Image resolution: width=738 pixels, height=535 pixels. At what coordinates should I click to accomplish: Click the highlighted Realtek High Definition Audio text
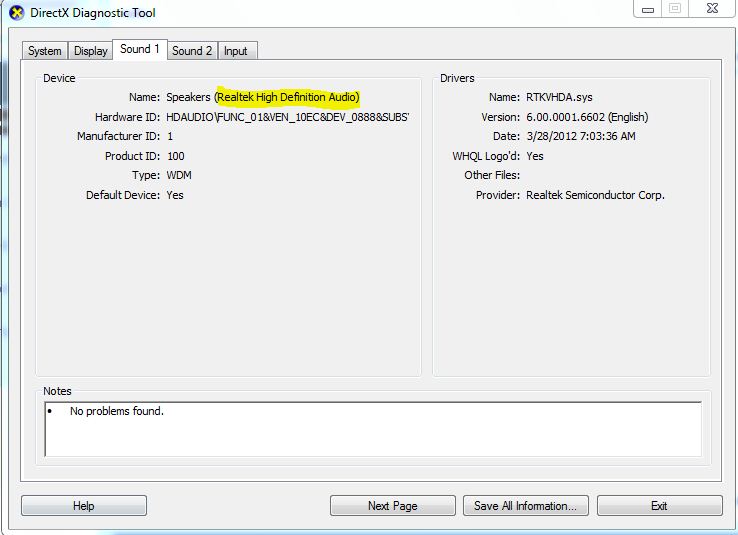pyautogui.click(x=287, y=97)
